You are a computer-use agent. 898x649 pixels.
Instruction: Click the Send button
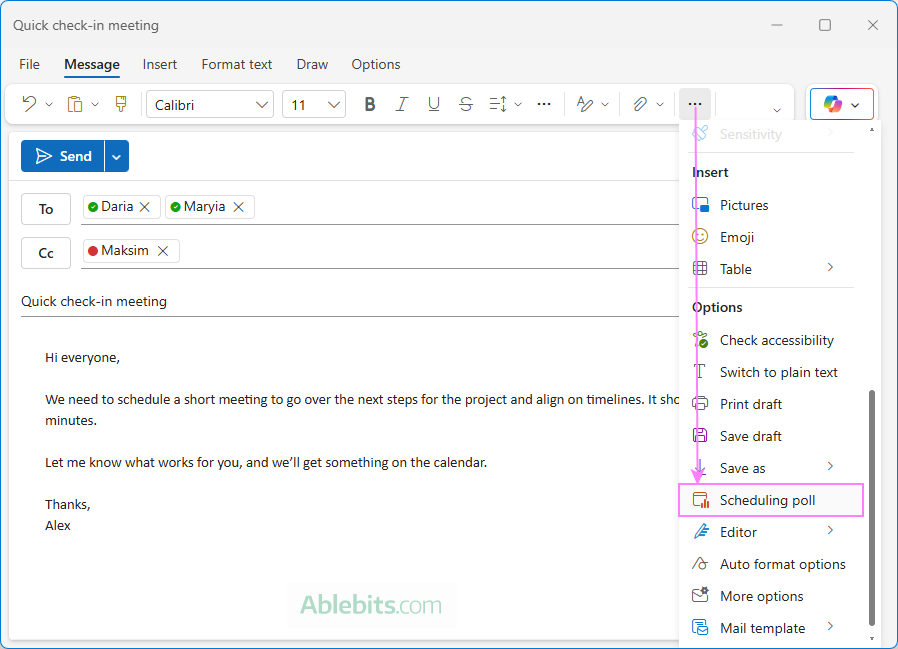64,156
